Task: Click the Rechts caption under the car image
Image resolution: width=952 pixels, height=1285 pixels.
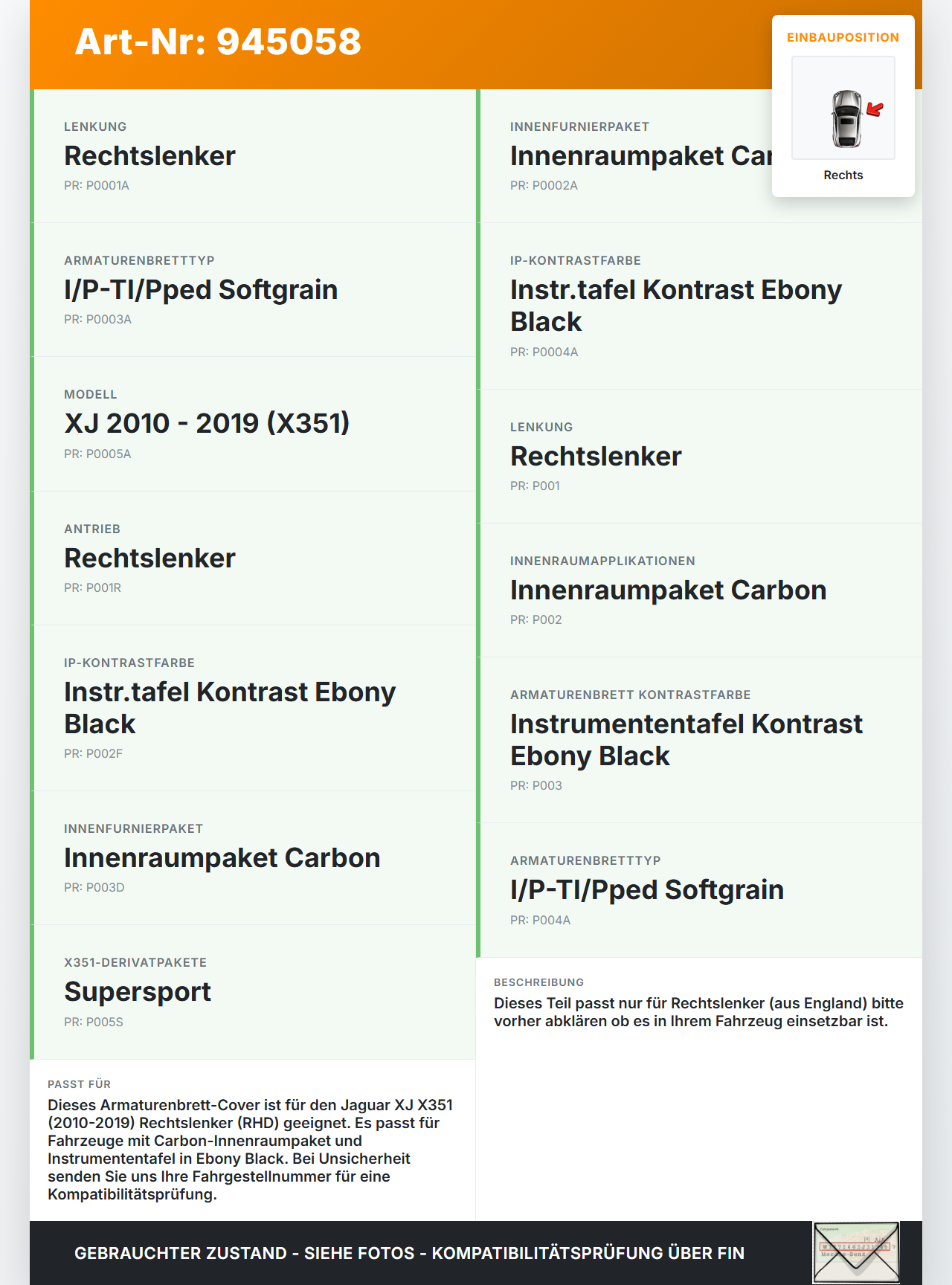Action: pyautogui.click(x=843, y=175)
